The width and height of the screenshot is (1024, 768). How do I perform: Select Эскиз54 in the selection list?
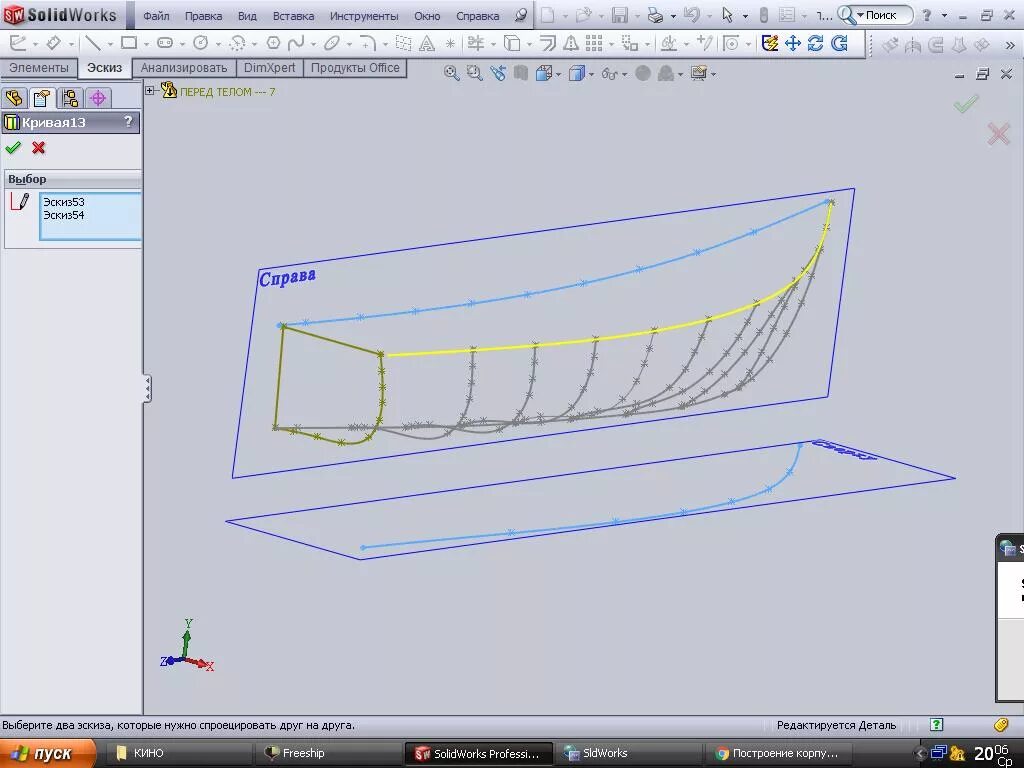tap(63, 215)
